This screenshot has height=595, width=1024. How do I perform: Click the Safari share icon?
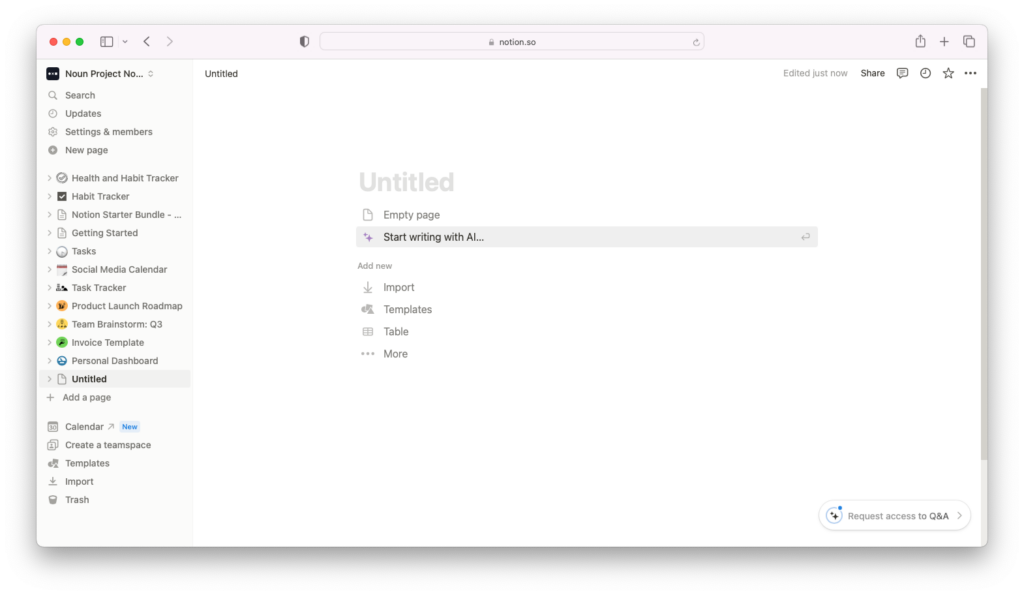click(x=920, y=41)
